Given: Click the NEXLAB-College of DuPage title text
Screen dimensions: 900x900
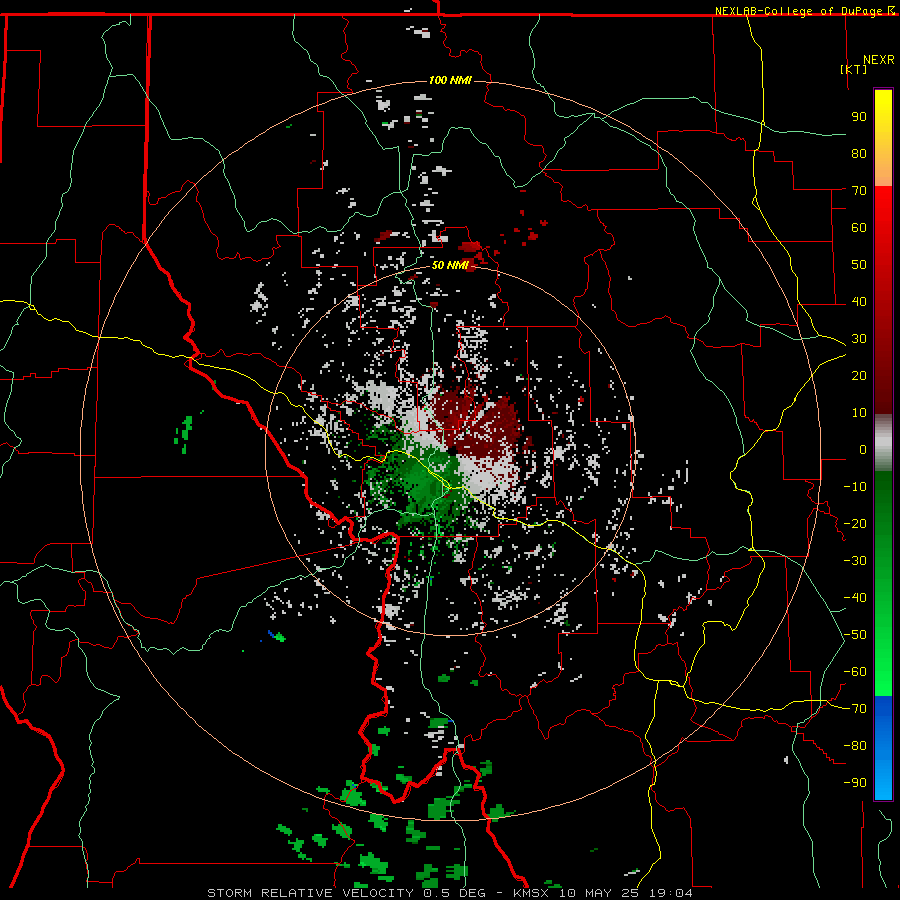Looking at the screenshot, I should 800,11.
